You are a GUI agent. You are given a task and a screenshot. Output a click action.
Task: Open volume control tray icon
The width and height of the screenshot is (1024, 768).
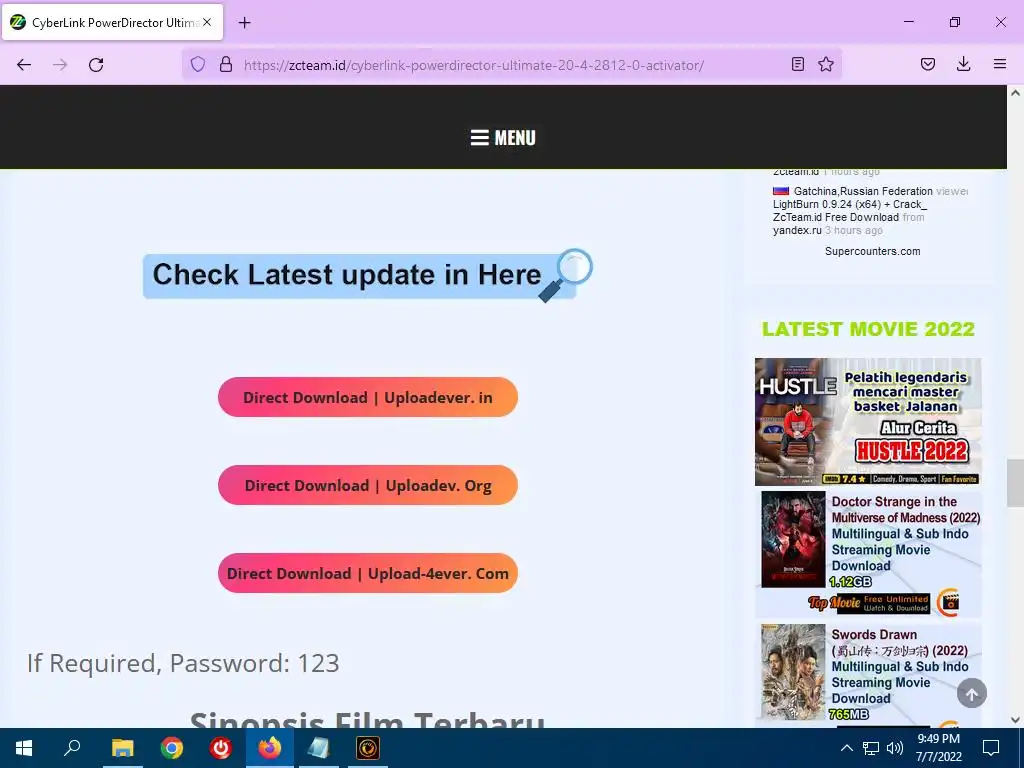coord(895,748)
